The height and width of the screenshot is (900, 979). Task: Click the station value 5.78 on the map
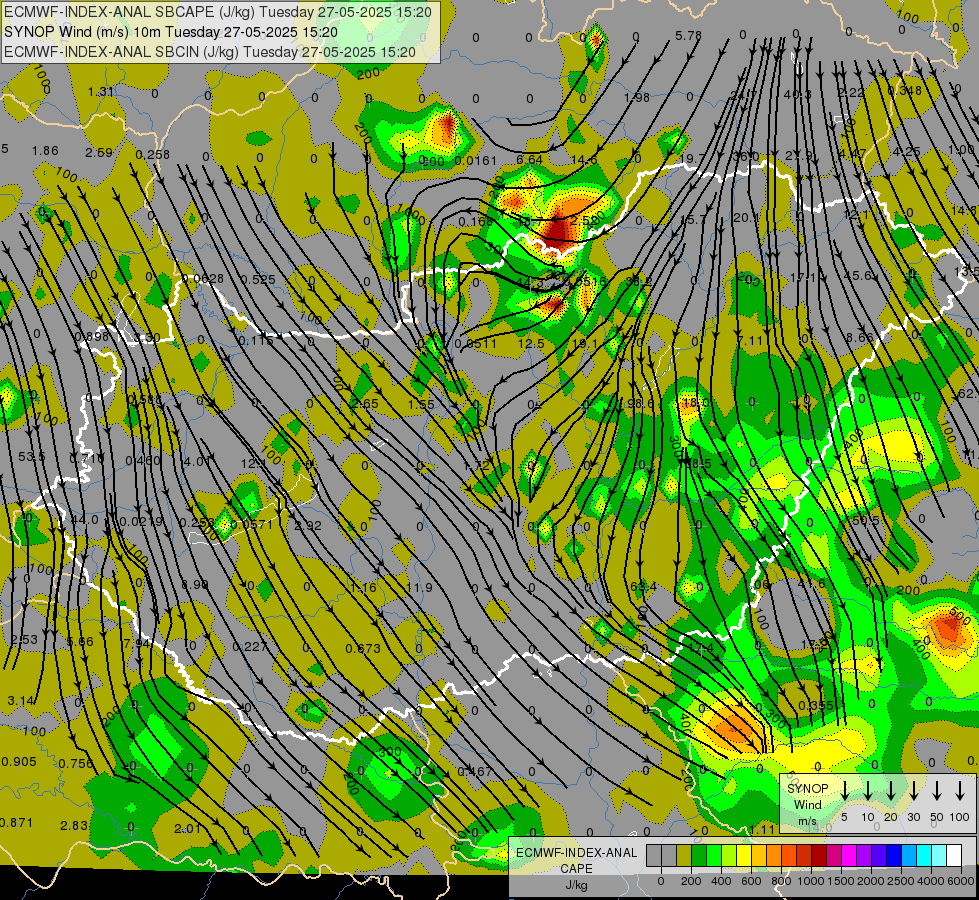point(688,36)
